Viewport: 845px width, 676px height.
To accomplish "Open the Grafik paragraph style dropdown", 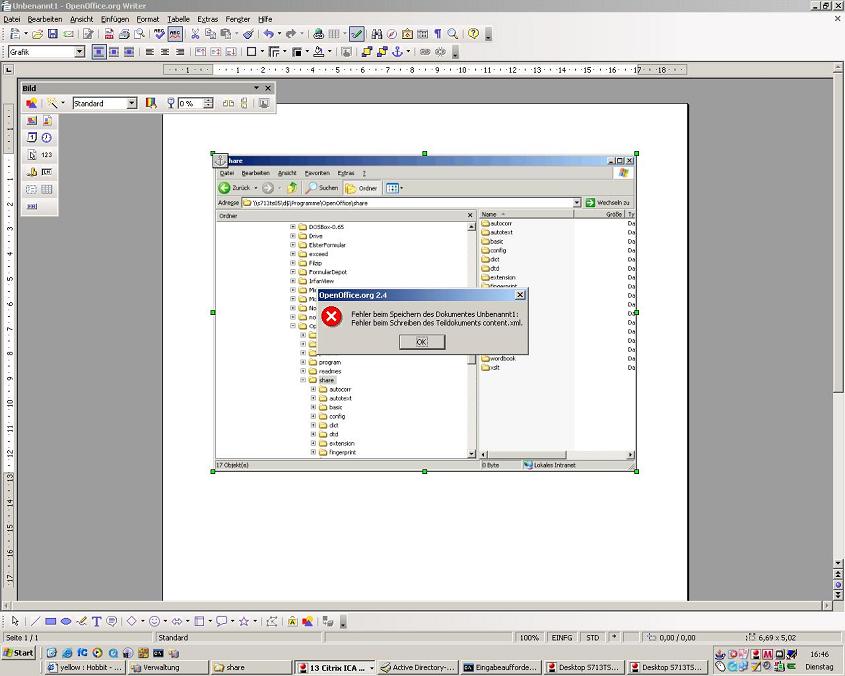I will click(80, 52).
